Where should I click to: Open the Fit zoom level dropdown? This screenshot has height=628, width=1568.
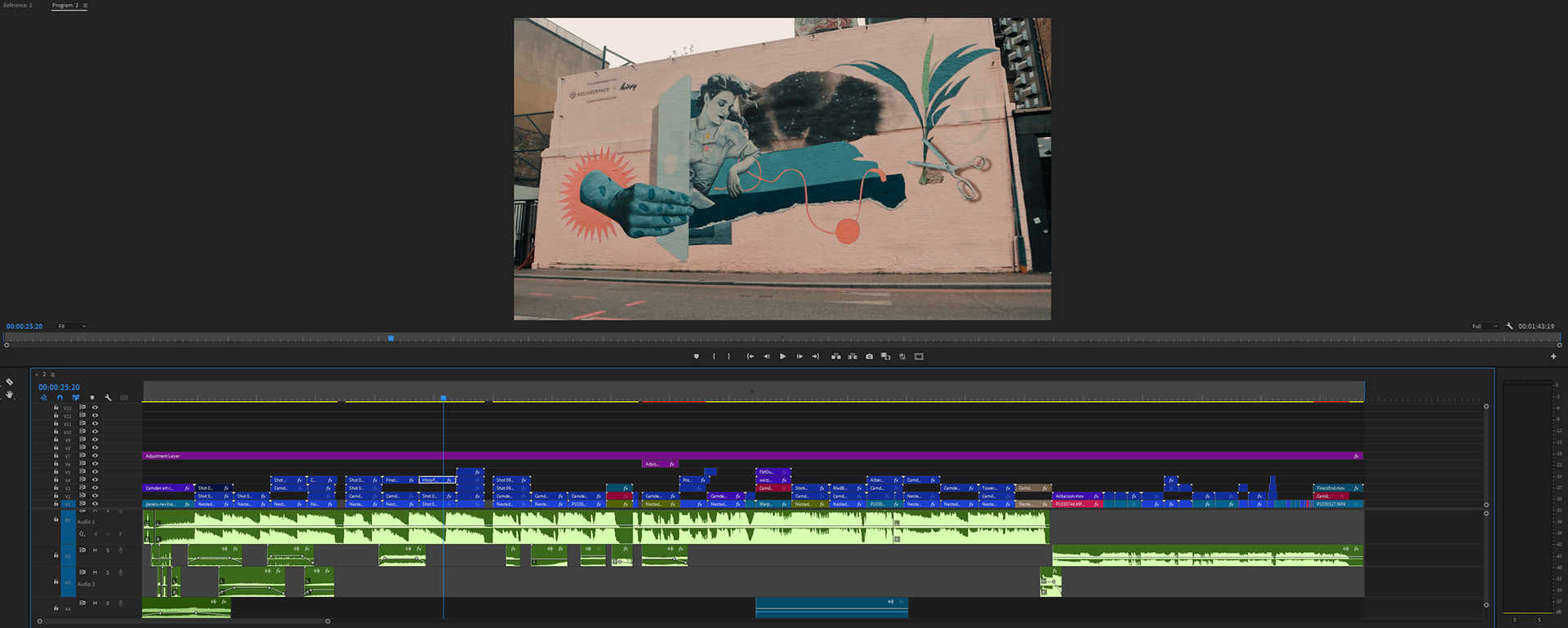tap(72, 326)
